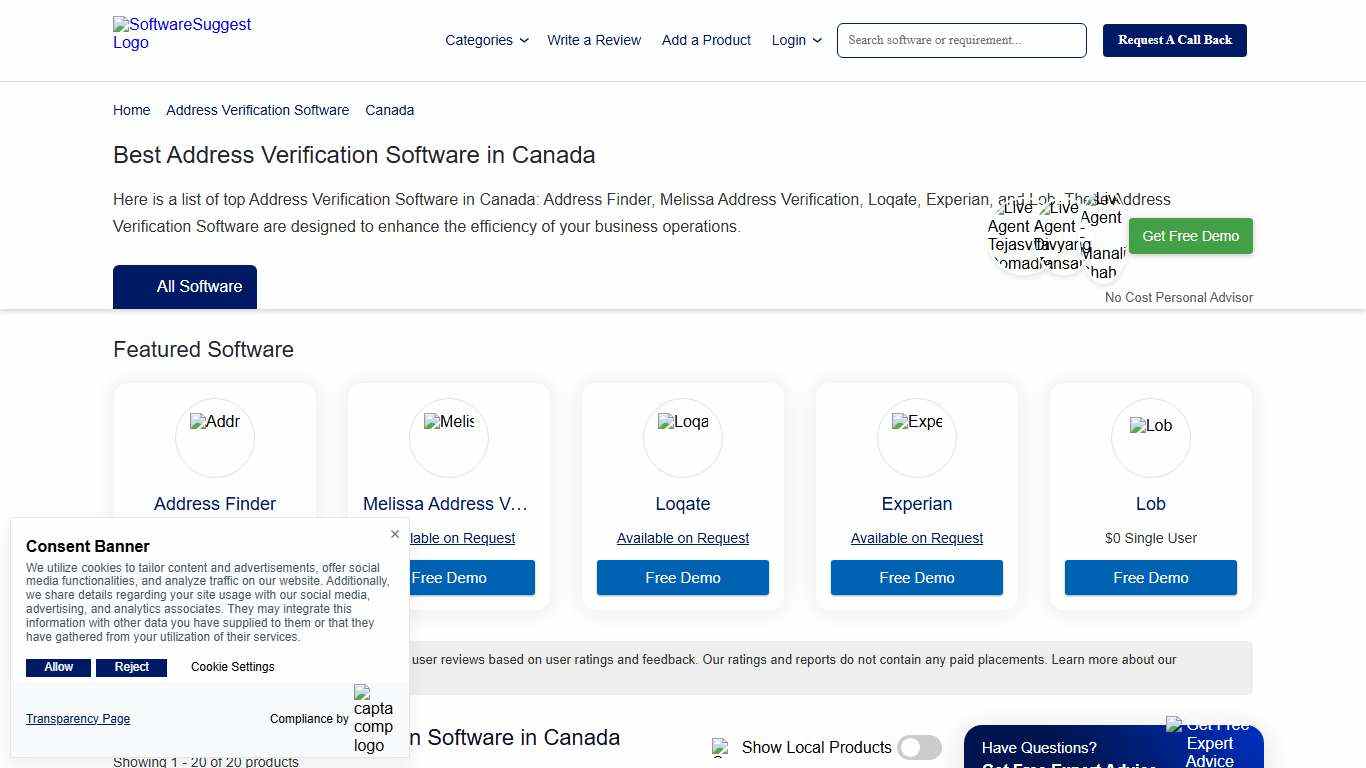Select the All Software tab
Viewport: 1366px width, 768px height.
[x=185, y=287]
